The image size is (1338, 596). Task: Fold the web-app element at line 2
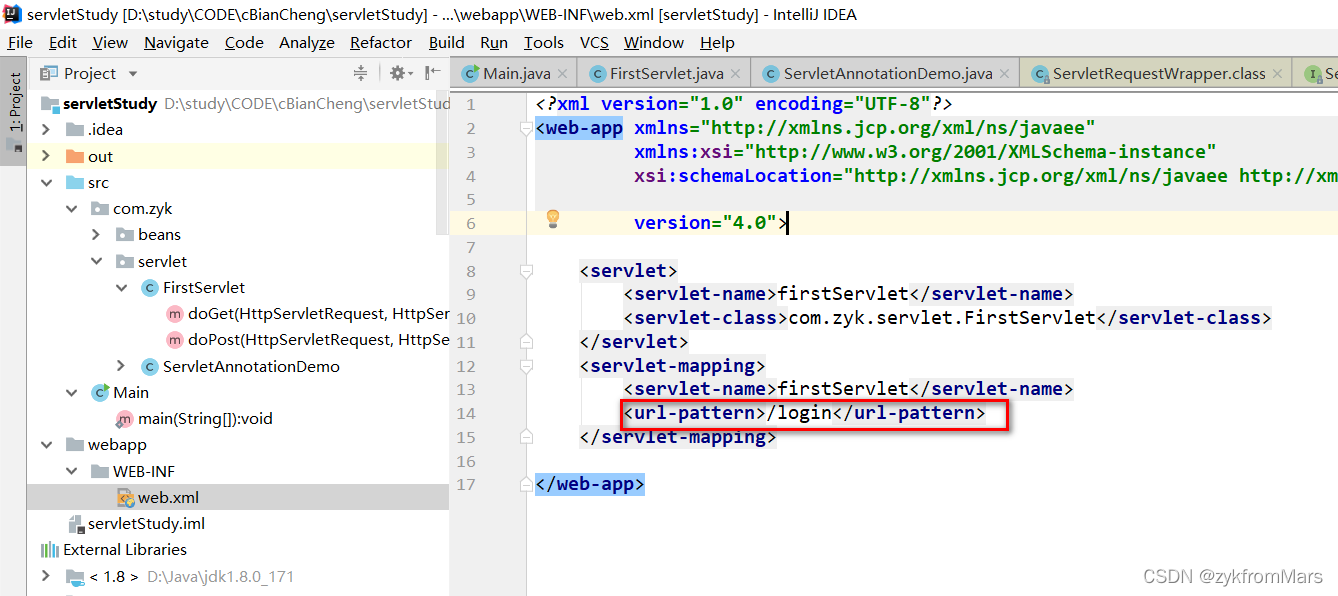pyautogui.click(x=526, y=129)
